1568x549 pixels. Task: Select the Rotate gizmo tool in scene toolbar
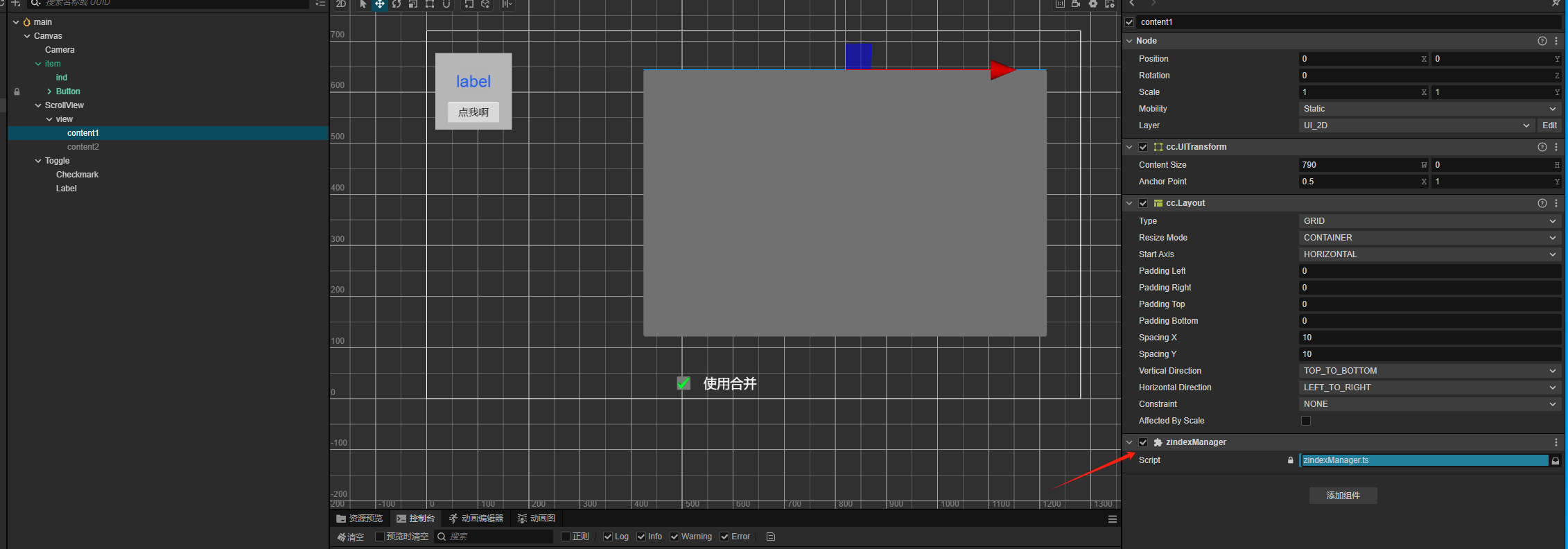tap(397, 4)
